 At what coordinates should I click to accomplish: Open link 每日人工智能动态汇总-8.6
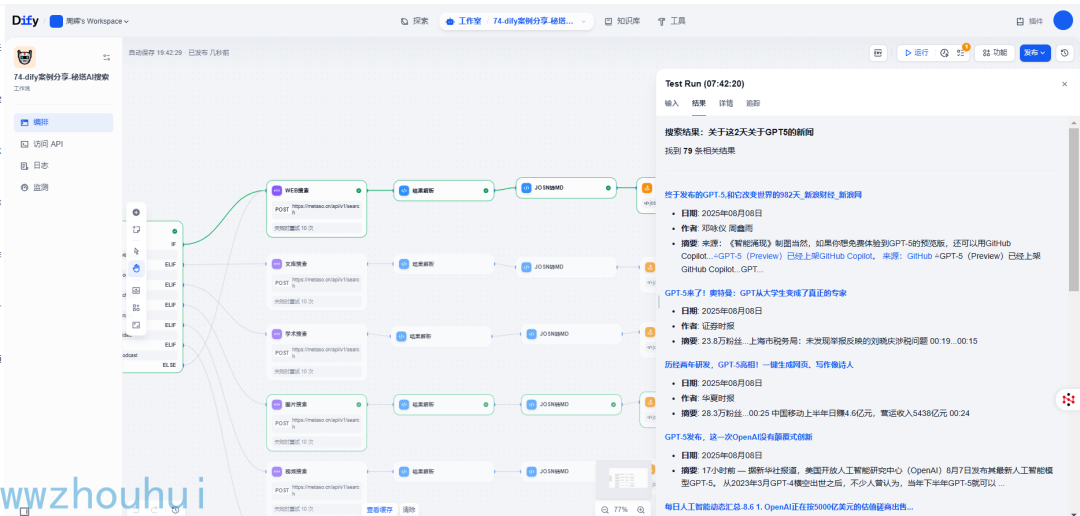[789, 507]
